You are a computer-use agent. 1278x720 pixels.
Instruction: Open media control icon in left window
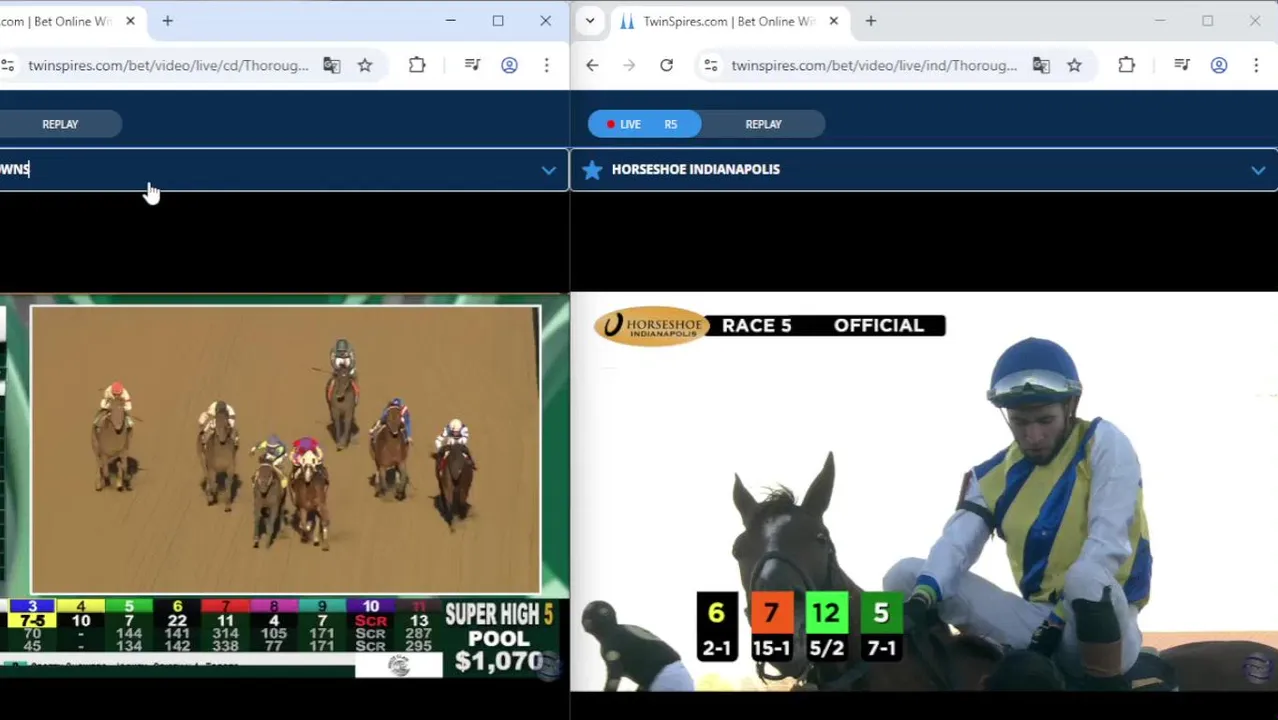tap(473, 65)
